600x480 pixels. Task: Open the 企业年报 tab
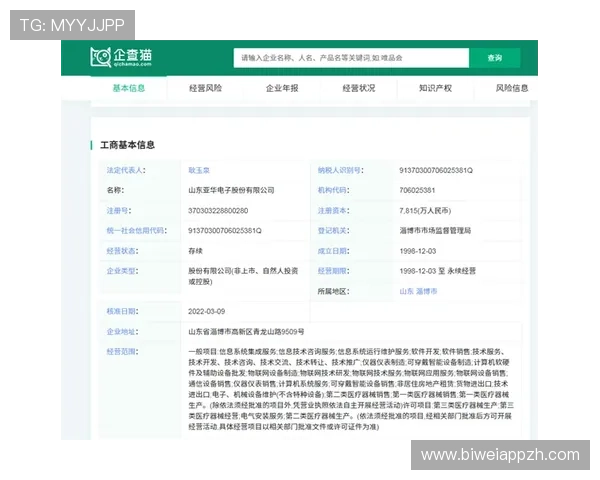[282, 88]
